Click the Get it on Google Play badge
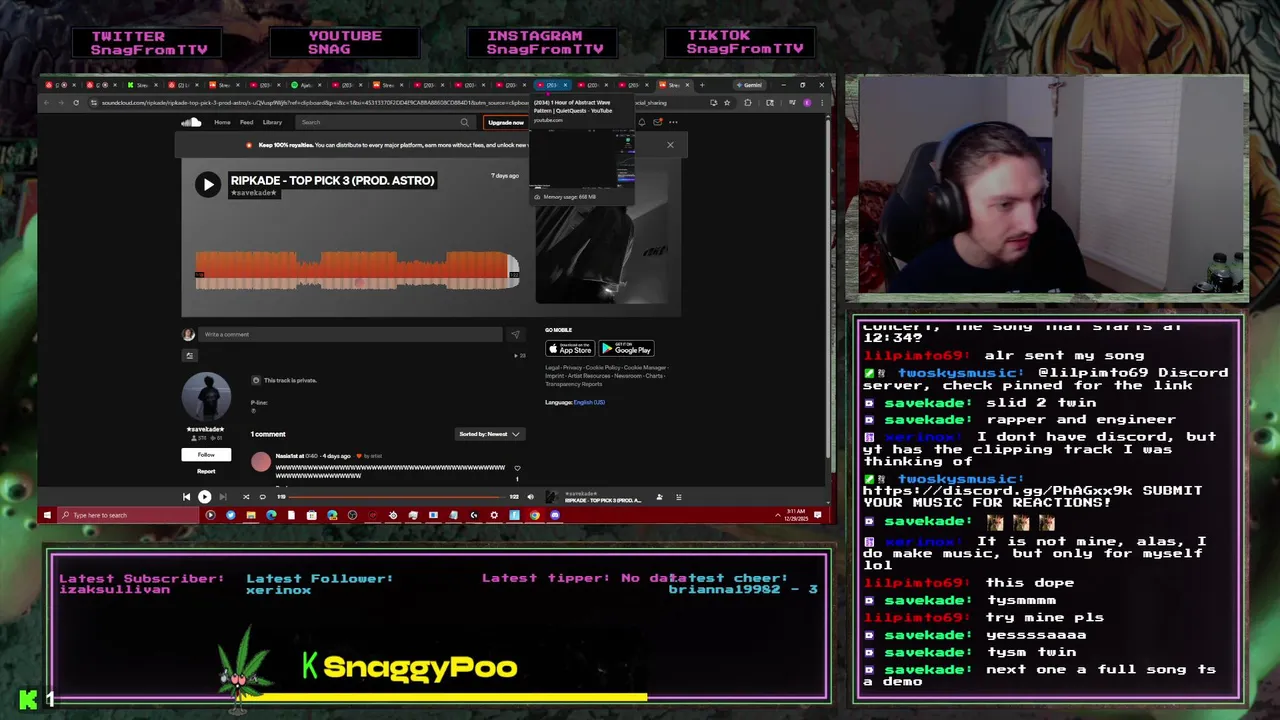The image size is (1280, 720). coord(626,349)
